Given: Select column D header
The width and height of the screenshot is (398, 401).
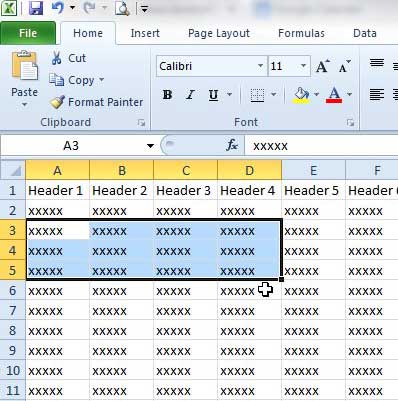Looking at the screenshot, I should (x=249, y=170).
